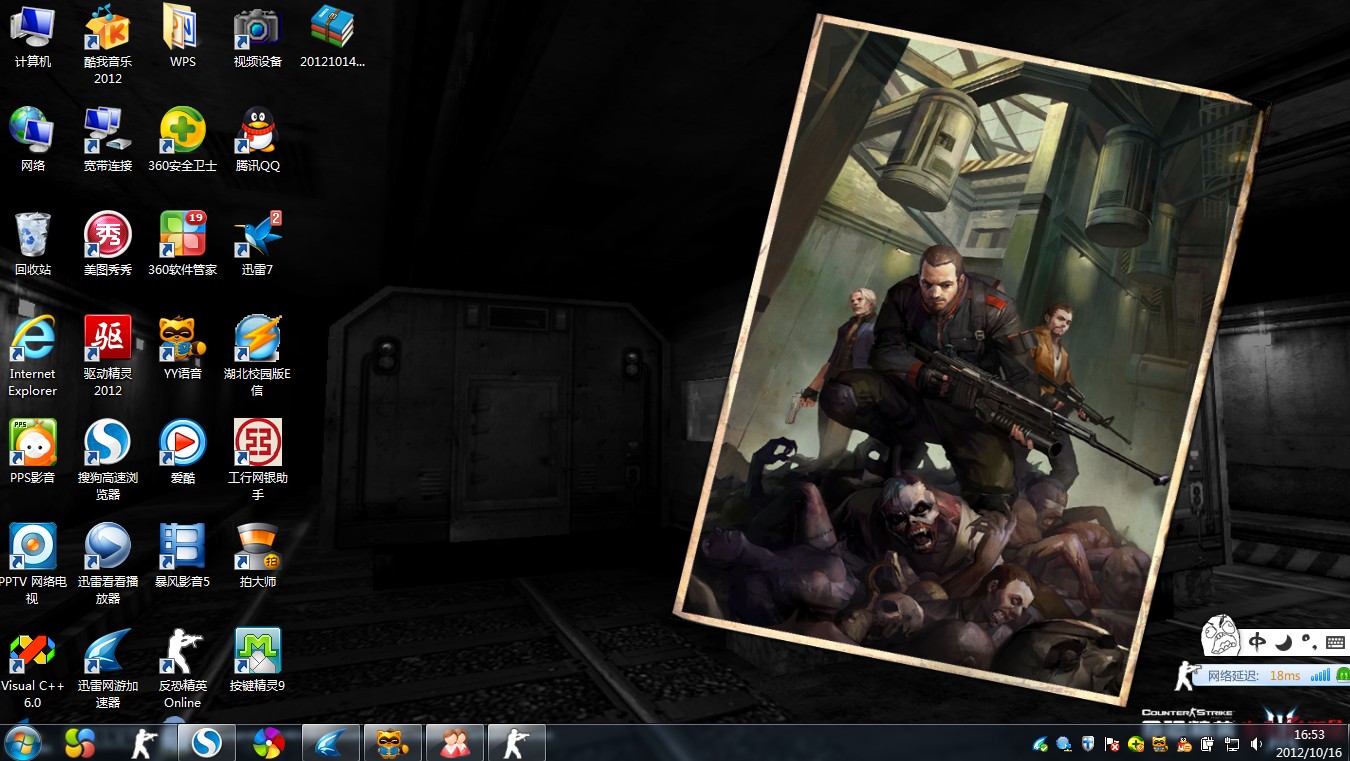
Task: Open YY raccoon tray icon
Action: pos(1160,744)
